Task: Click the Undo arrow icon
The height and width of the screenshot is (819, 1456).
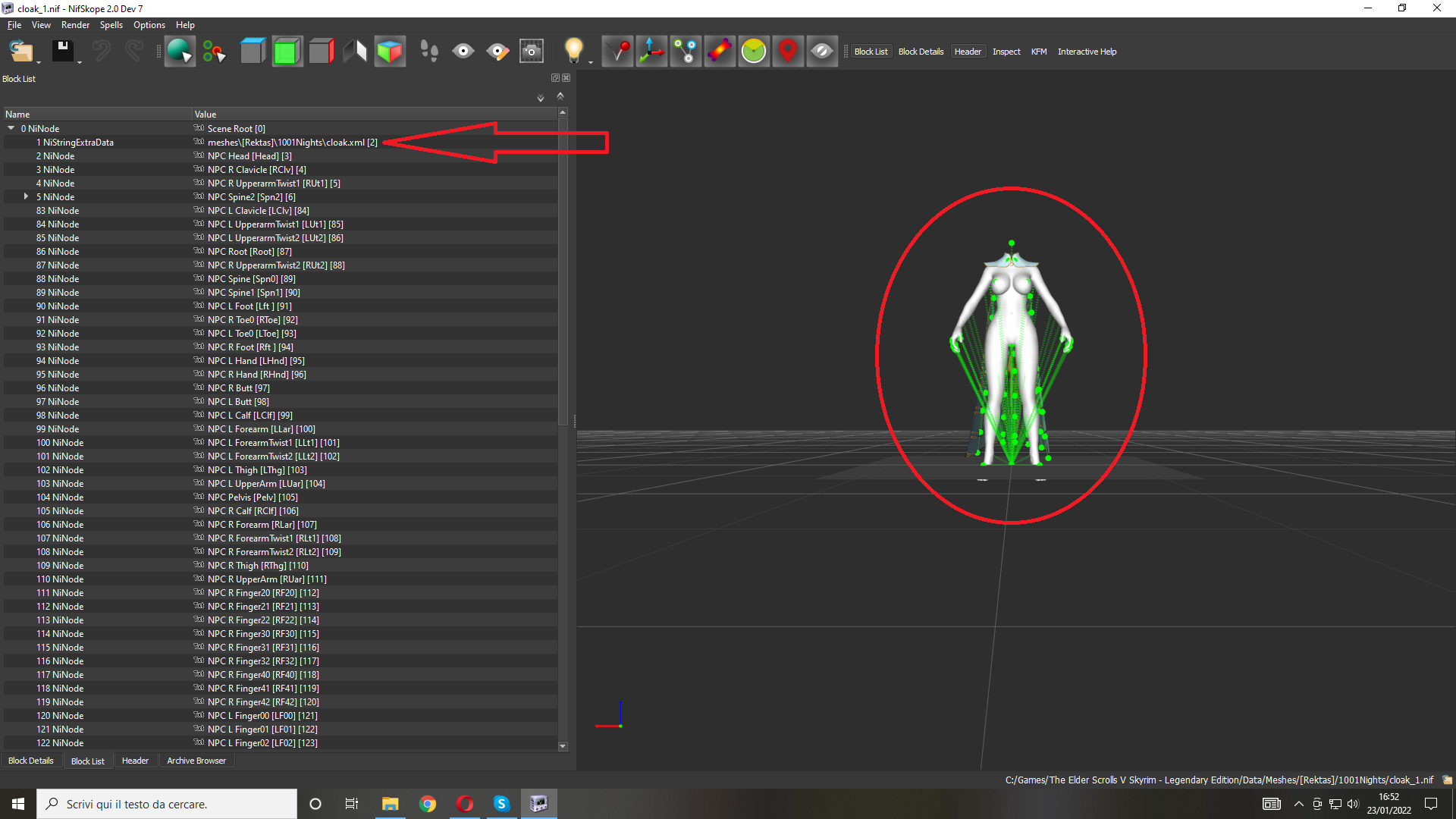Action: 101,52
